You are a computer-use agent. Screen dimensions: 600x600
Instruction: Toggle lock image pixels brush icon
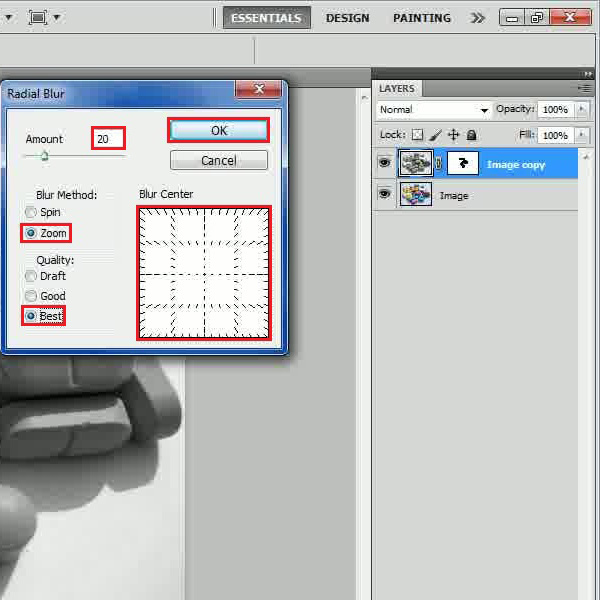pyautogui.click(x=435, y=135)
